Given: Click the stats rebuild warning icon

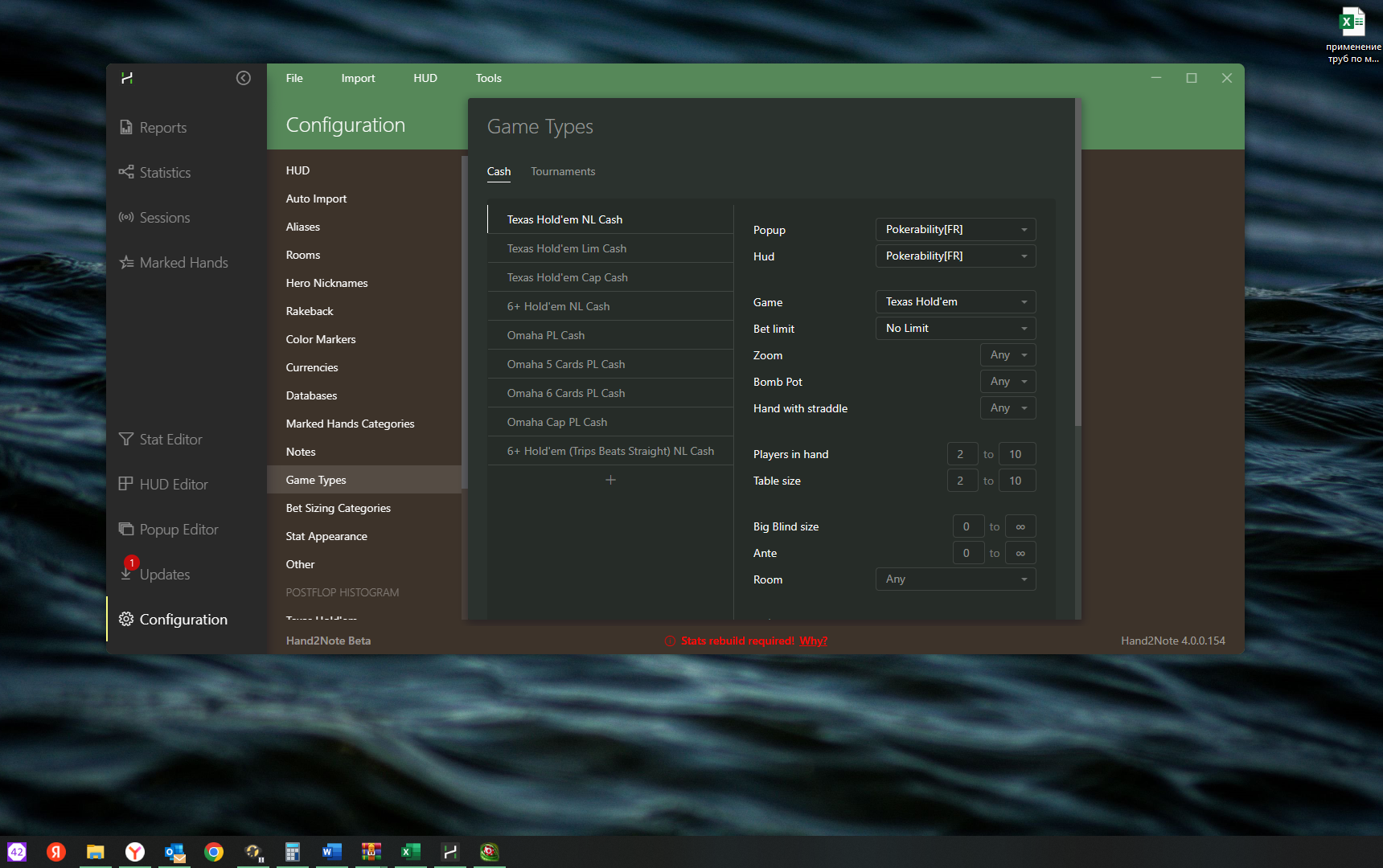Looking at the screenshot, I should 670,641.
